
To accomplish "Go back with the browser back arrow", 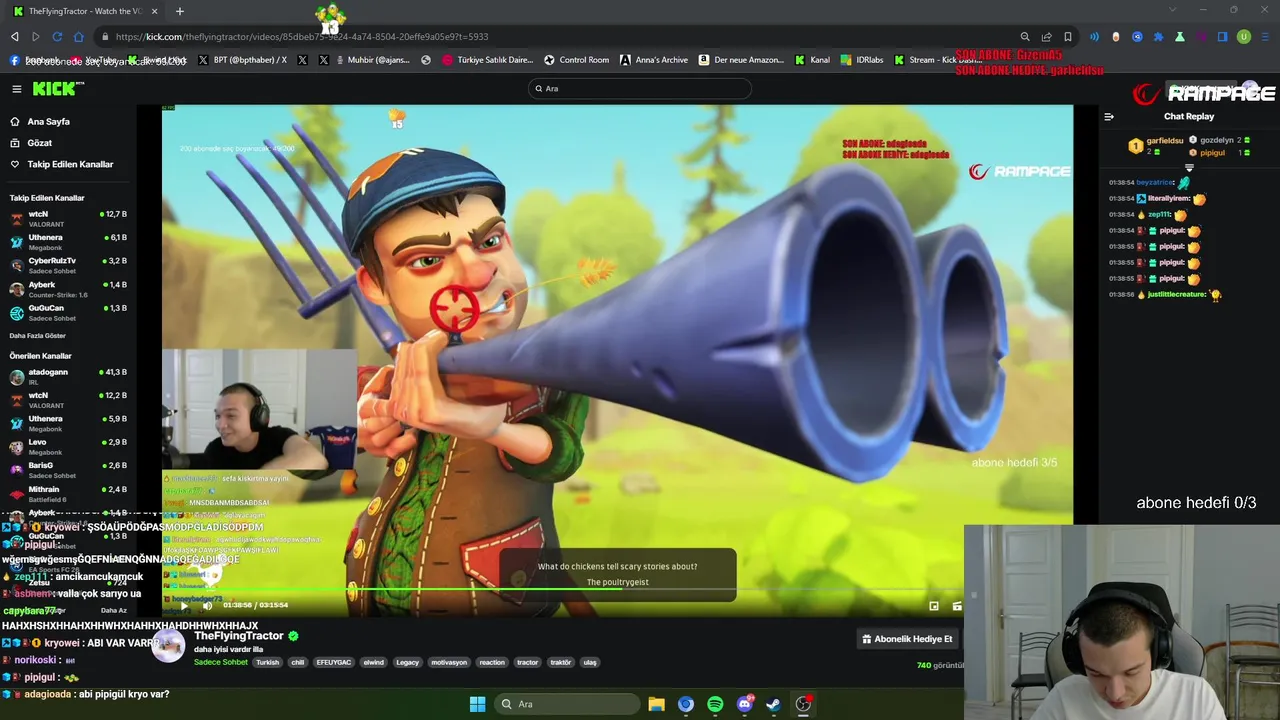I will (x=14, y=37).
